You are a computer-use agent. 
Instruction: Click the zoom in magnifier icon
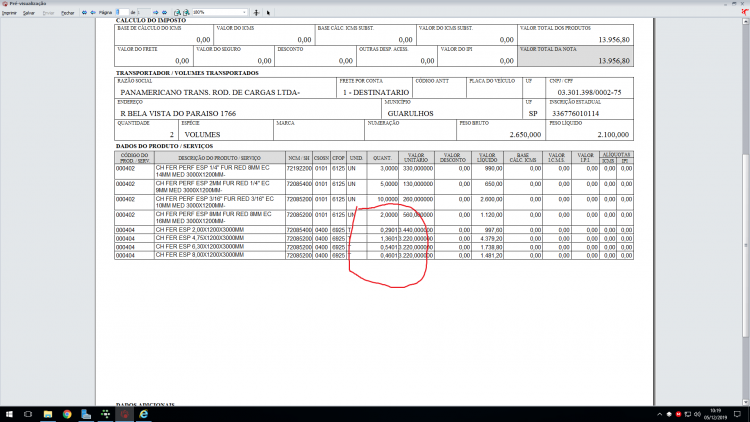[x=186, y=12]
